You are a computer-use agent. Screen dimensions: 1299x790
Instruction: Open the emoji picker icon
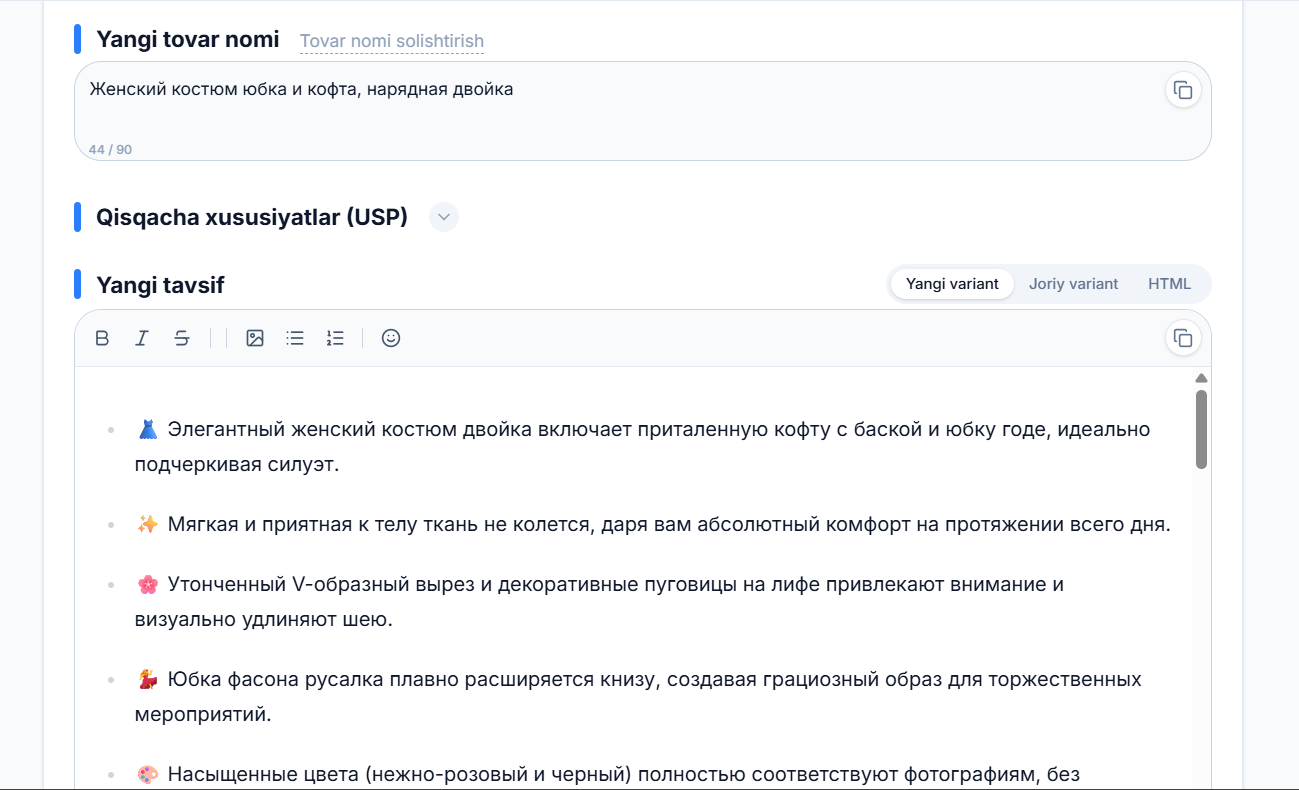tap(391, 338)
